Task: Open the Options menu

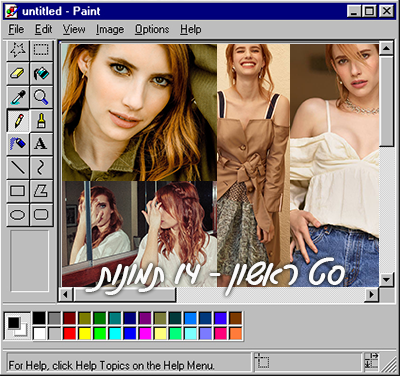Action: [152, 29]
